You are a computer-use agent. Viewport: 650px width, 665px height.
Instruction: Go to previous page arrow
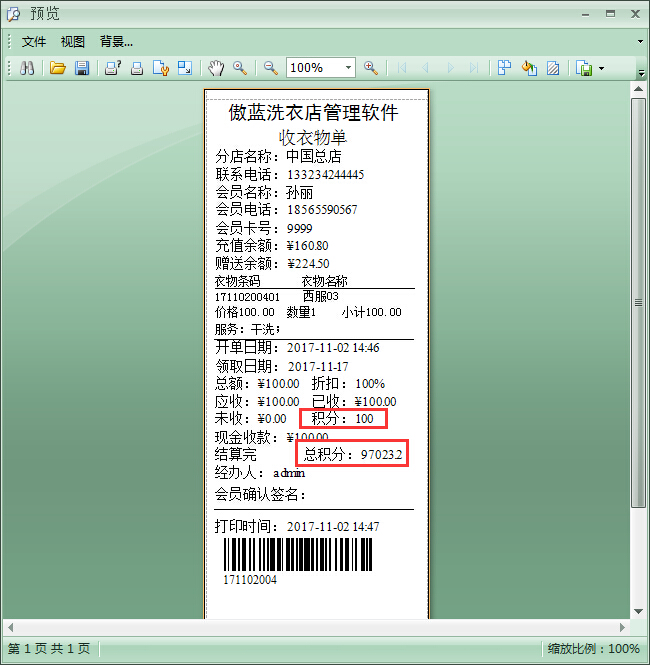click(426, 68)
